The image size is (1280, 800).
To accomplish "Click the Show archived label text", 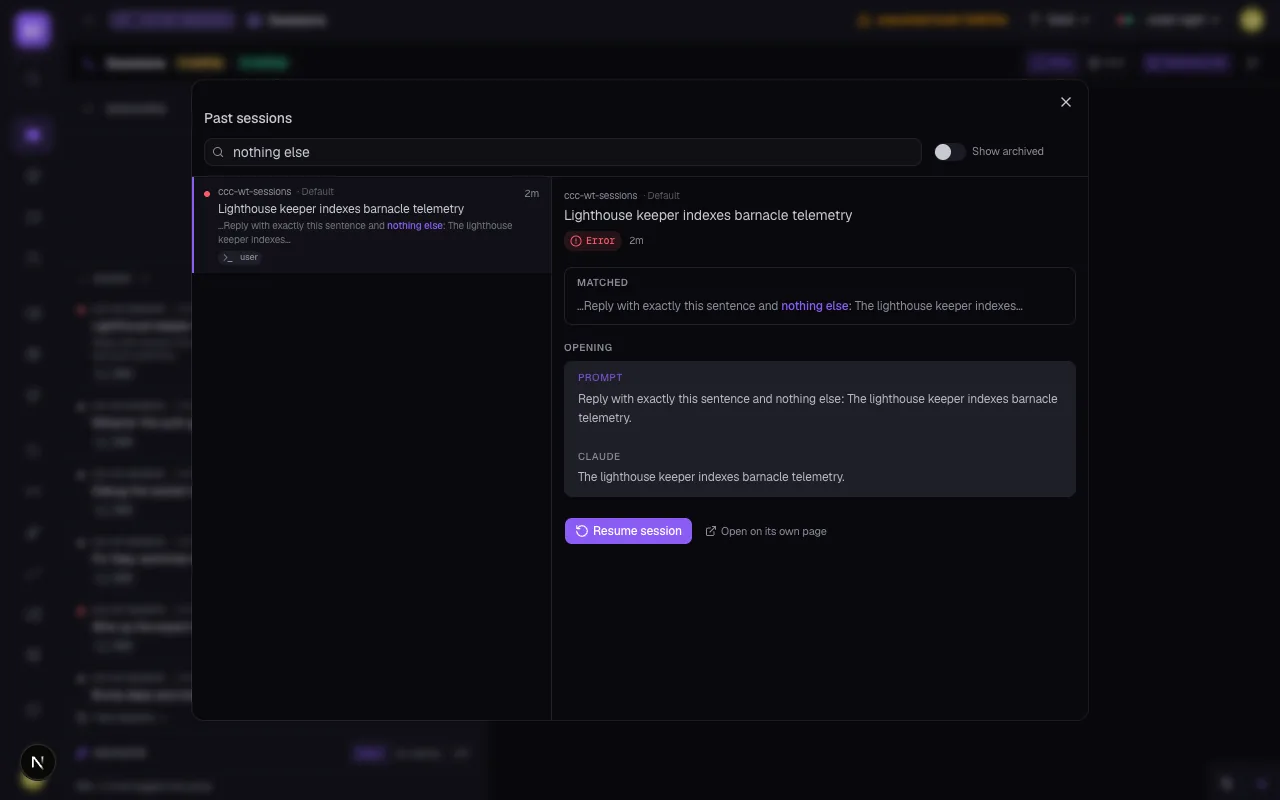I will (x=1008, y=152).
